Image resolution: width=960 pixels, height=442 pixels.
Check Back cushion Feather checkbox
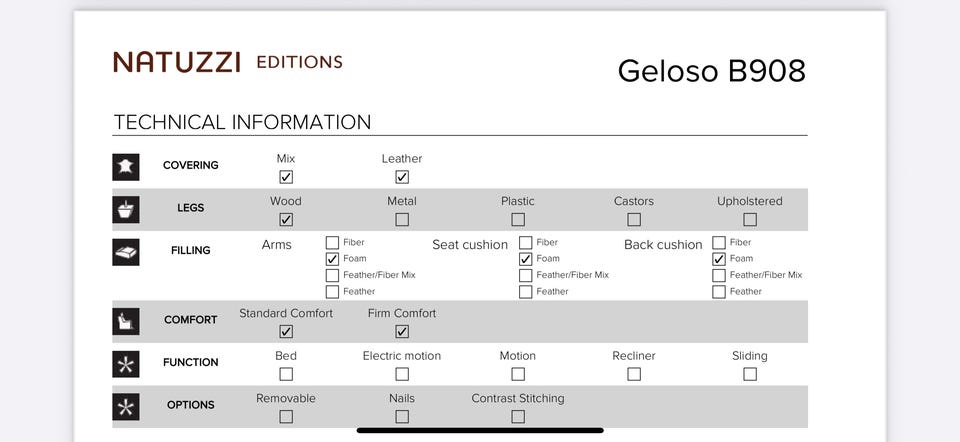(x=719, y=292)
